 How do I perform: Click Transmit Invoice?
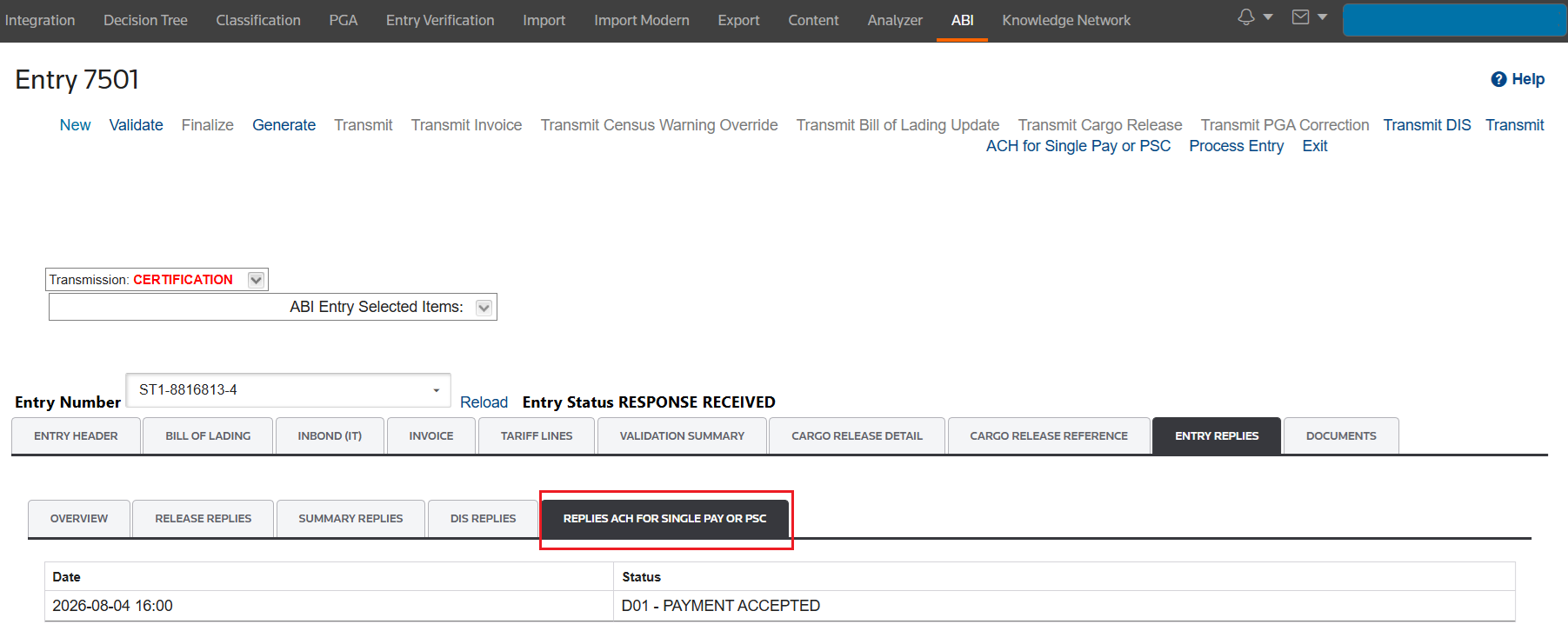pyautogui.click(x=466, y=125)
